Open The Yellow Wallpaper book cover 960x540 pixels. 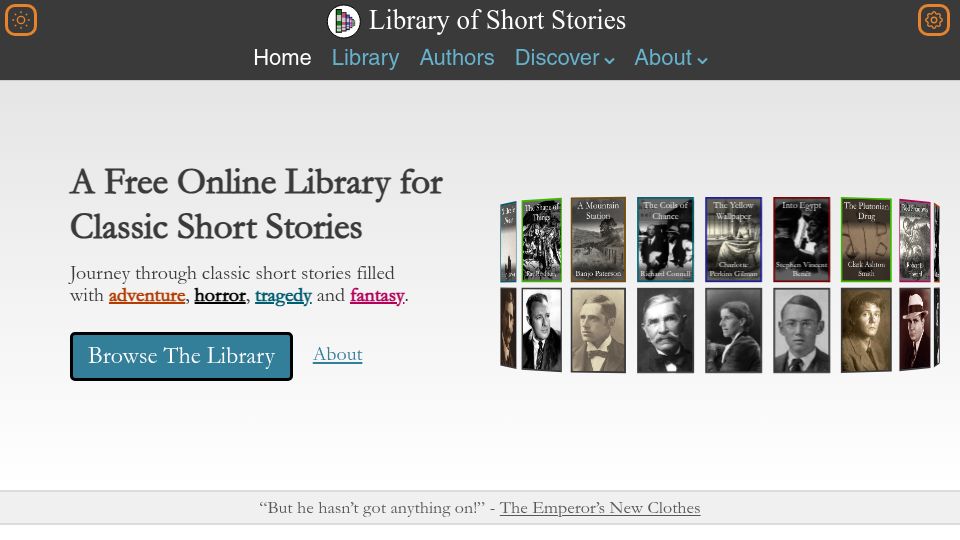(x=733, y=239)
